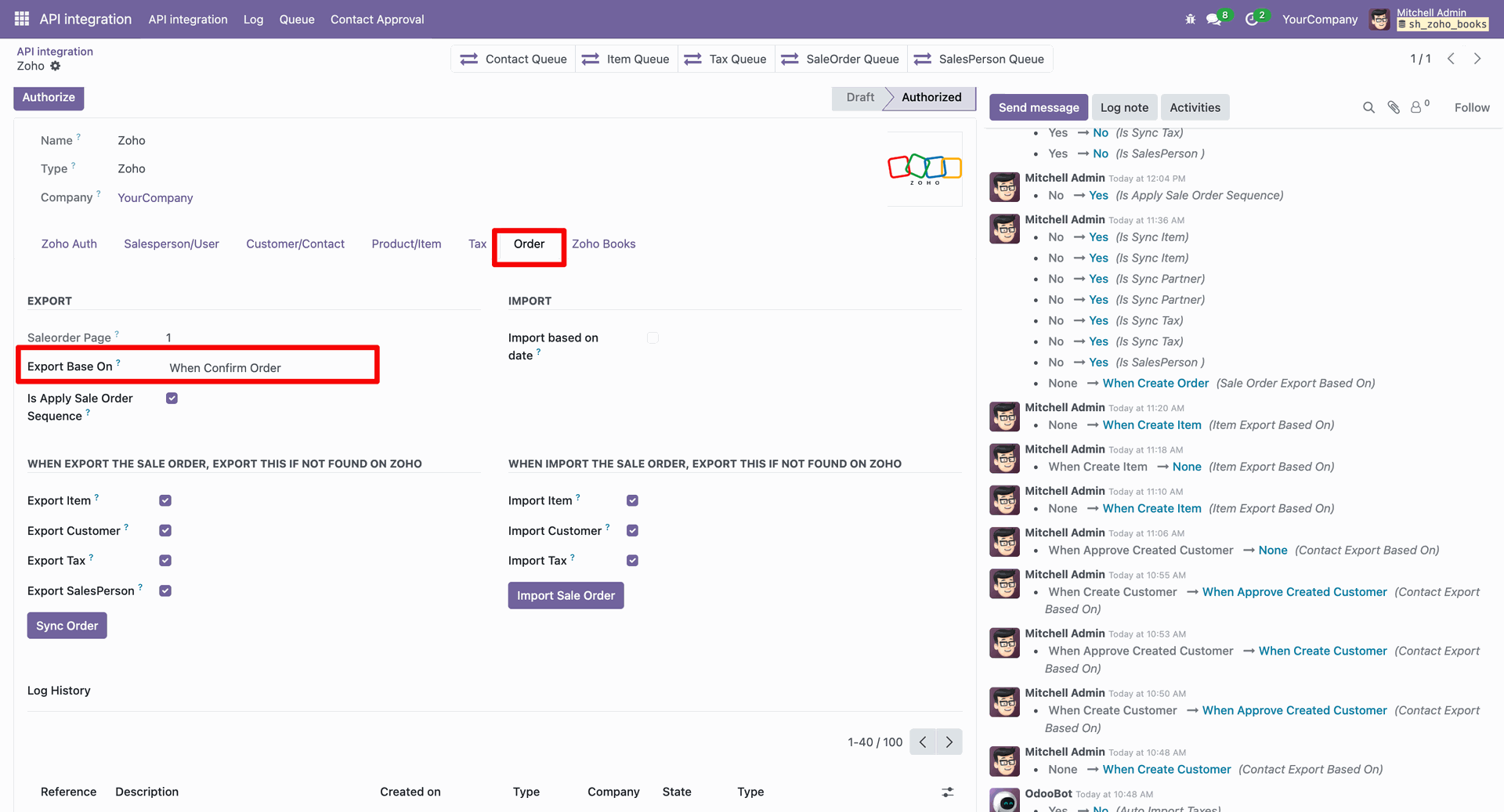Open the apps grid menu icon
The width and height of the screenshot is (1504, 812).
tap(22, 19)
